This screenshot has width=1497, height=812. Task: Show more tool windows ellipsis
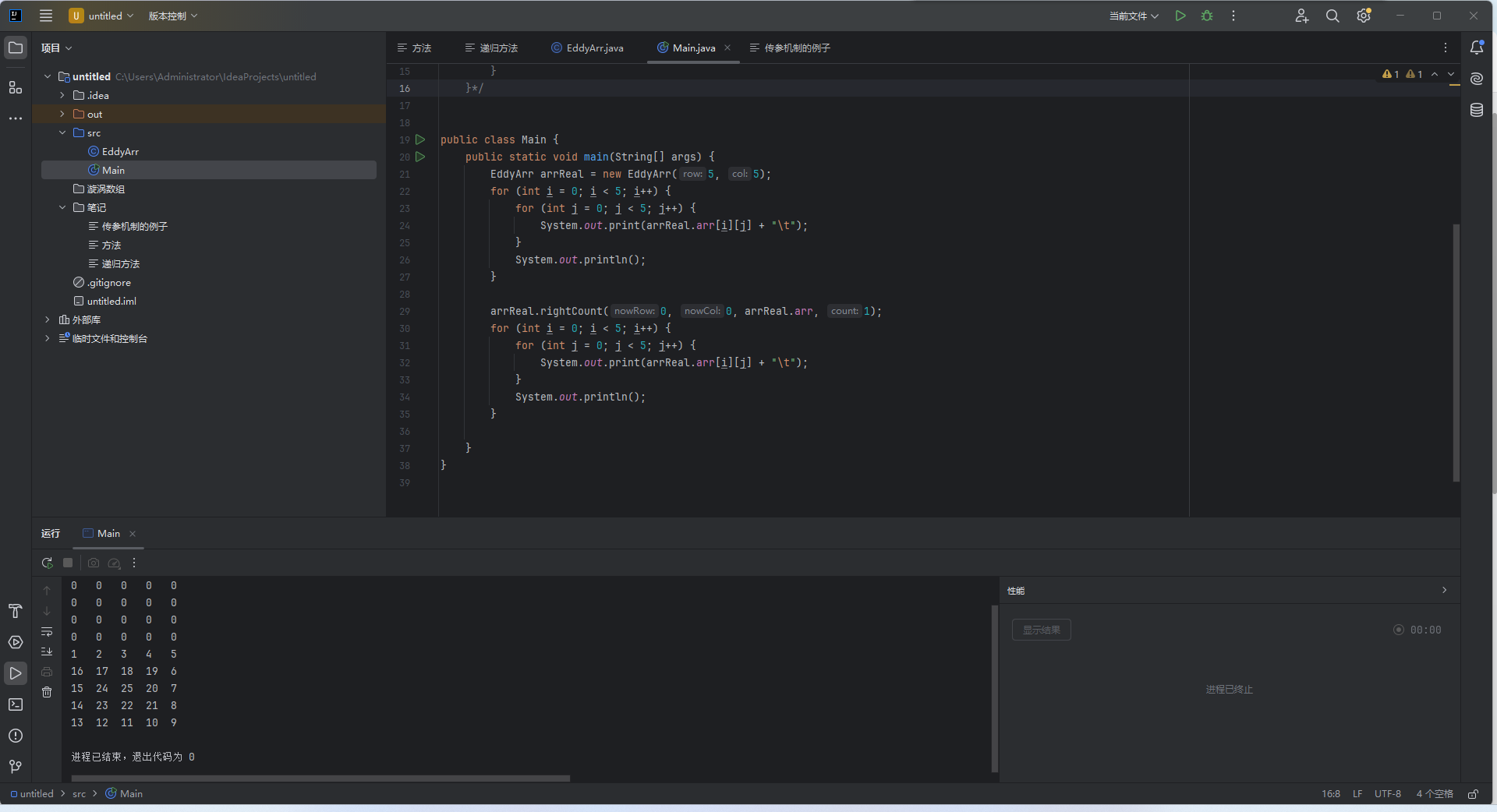(x=16, y=118)
